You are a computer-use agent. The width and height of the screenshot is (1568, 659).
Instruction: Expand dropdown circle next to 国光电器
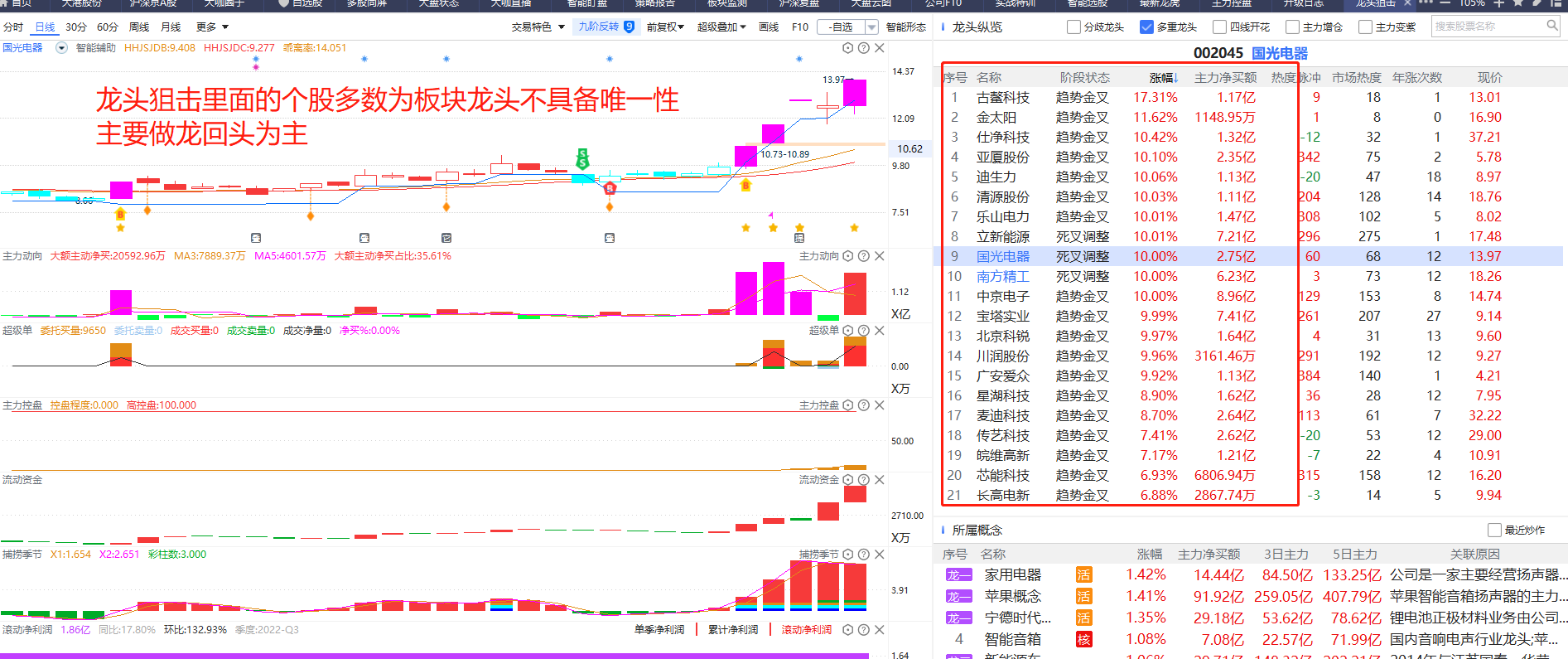tap(61, 48)
